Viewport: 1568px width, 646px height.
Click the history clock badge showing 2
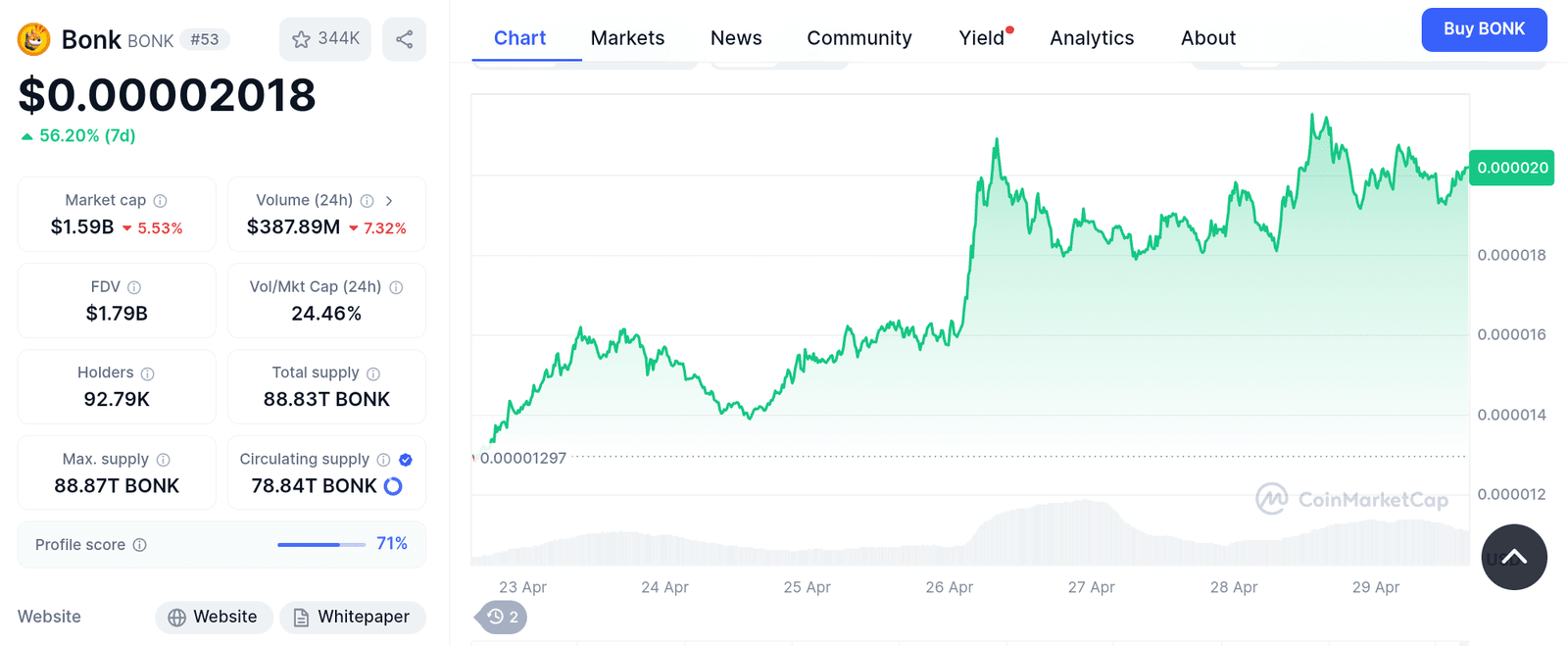click(501, 618)
